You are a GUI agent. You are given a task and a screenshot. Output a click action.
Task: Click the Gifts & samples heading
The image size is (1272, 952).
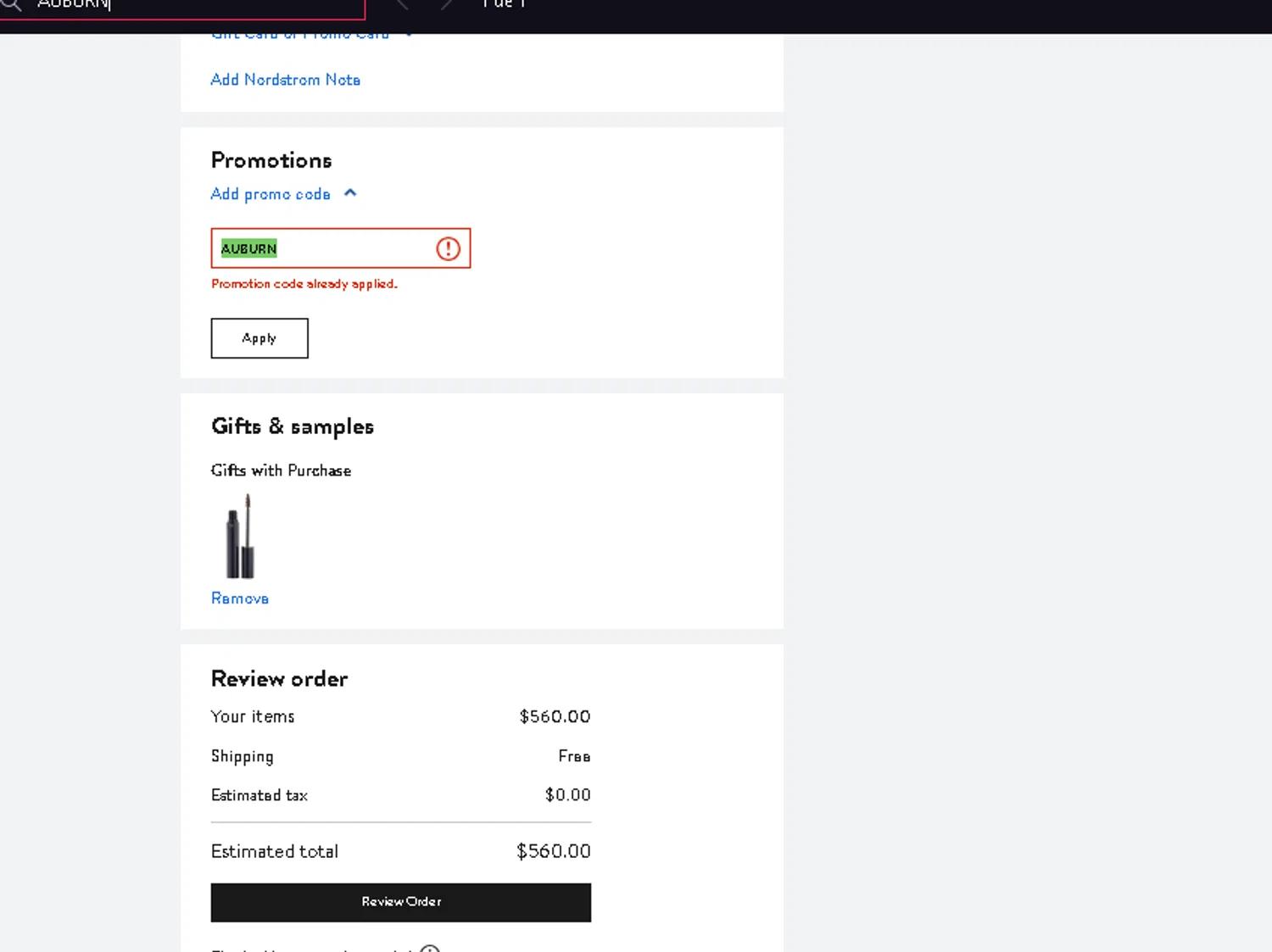(x=292, y=426)
